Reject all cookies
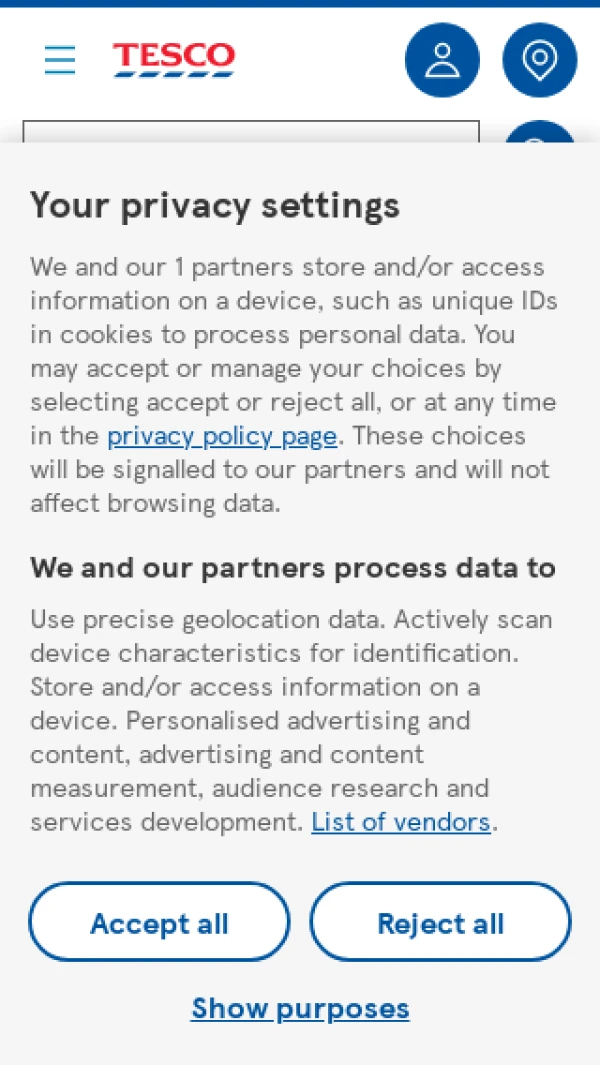Viewport: 600px width, 1065px height. click(440, 922)
